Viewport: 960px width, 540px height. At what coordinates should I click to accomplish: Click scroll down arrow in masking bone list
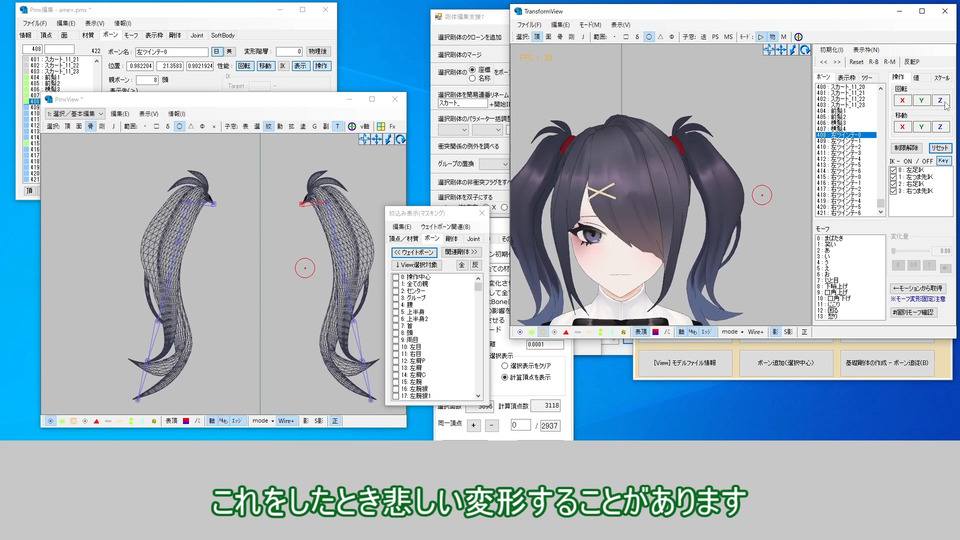[478, 396]
